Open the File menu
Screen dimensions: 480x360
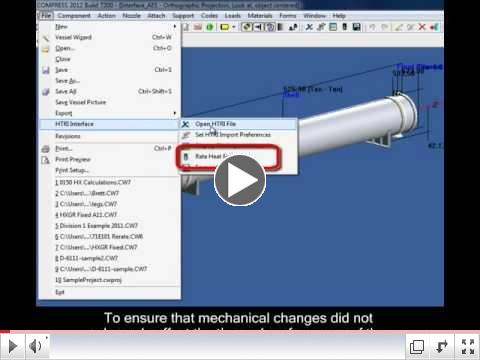pyautogui.click(x=46, y=16)
